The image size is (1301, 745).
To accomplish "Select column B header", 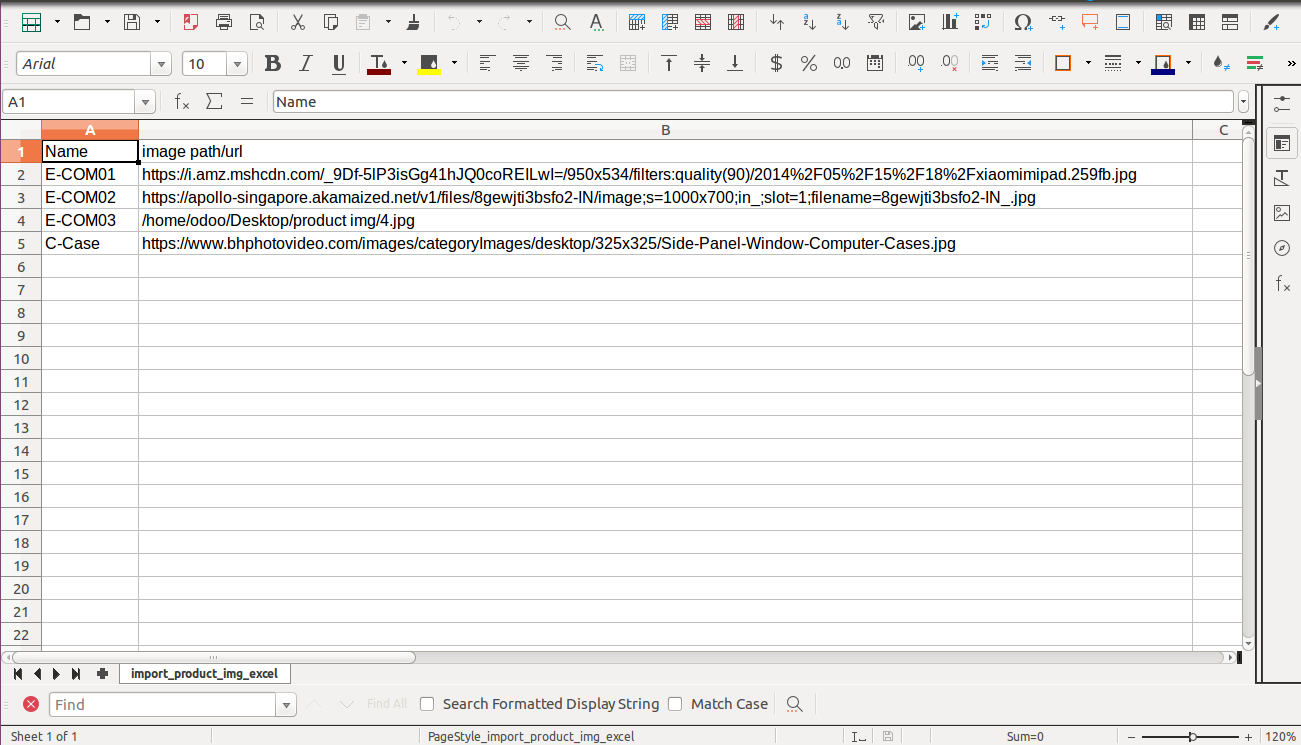I will pyautogui.click(x=665, y=130).
